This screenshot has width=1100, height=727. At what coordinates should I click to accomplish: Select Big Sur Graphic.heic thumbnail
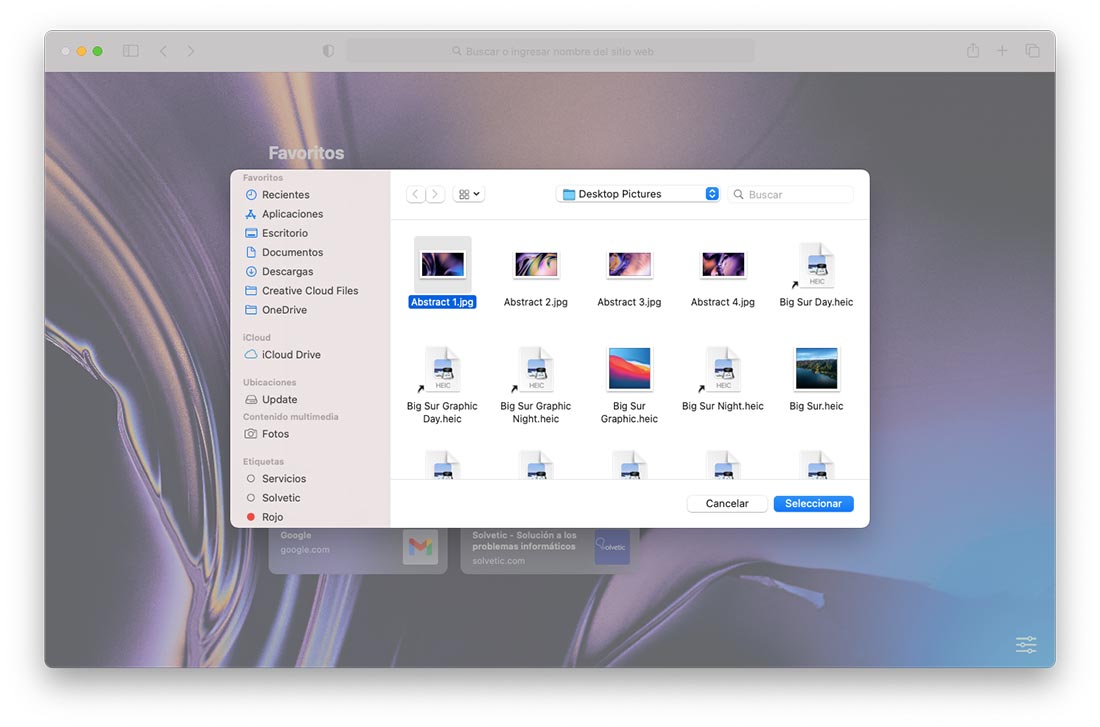[x=629, y=368]
